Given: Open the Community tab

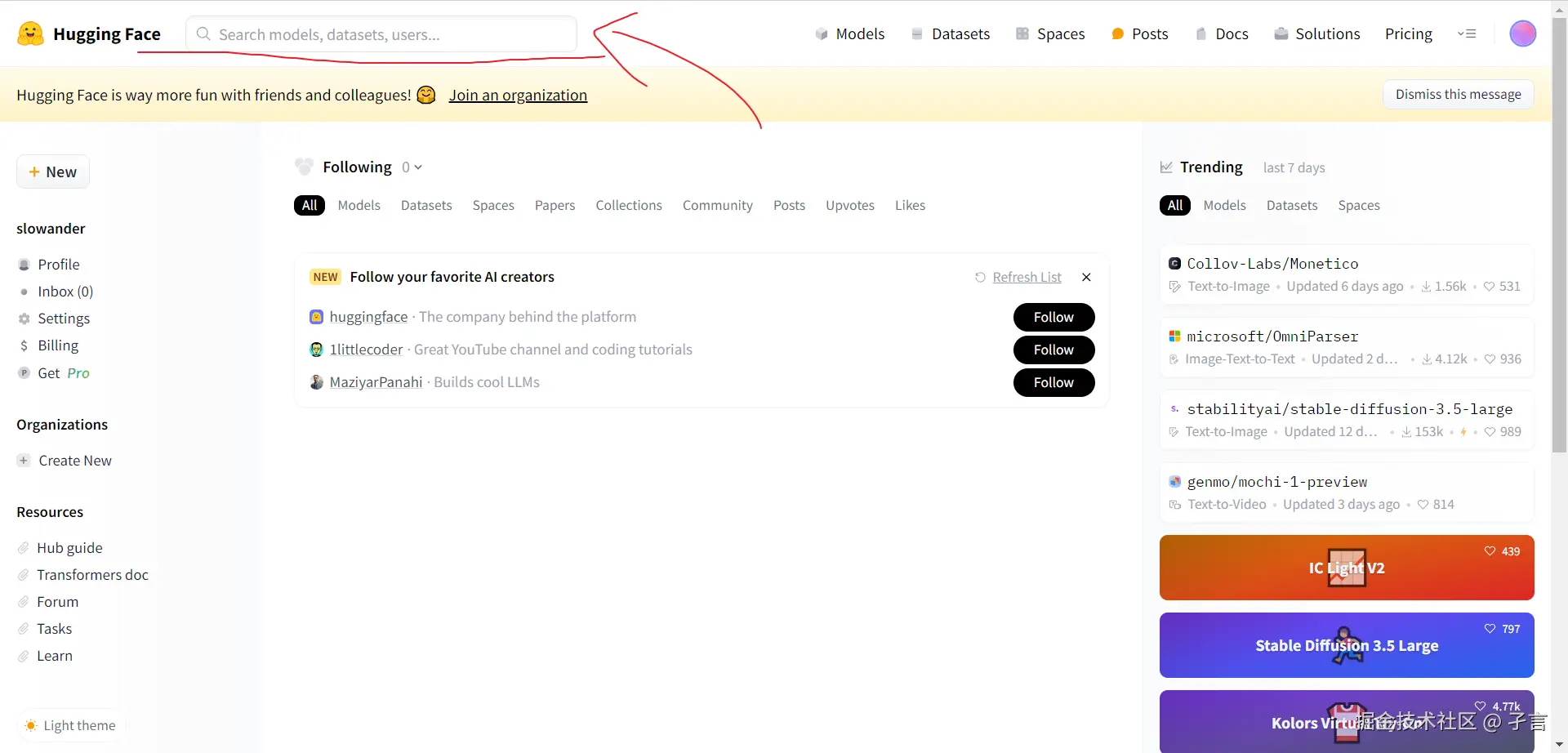Looking at the screenshot, I should (718, 205).
